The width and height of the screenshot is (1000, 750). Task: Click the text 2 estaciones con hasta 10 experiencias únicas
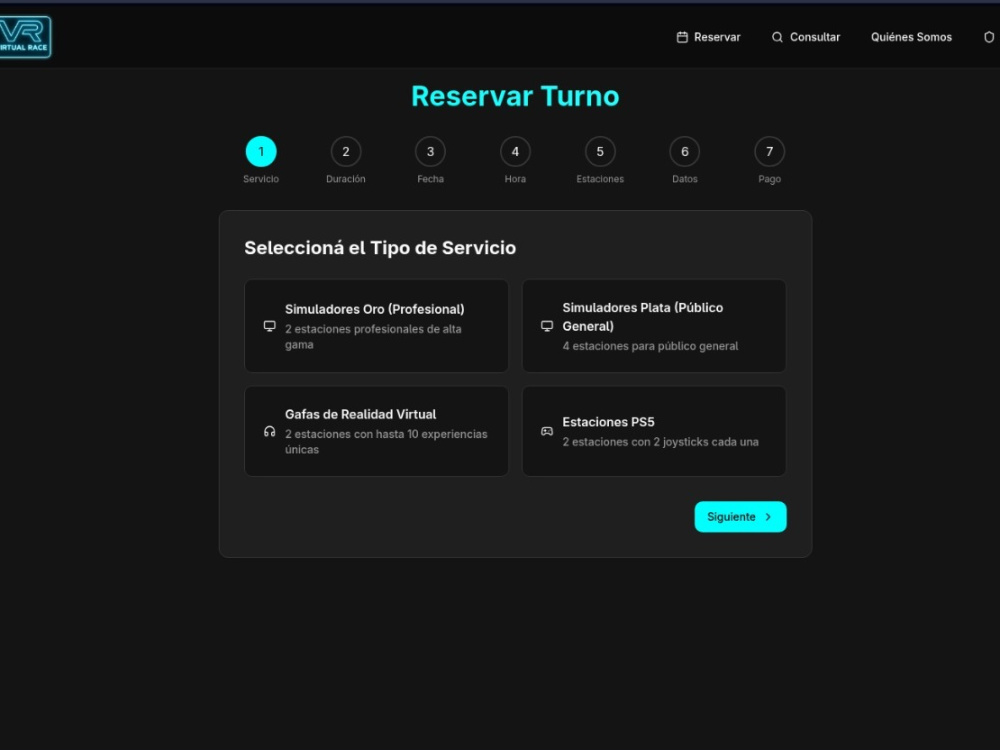point(386,442)
